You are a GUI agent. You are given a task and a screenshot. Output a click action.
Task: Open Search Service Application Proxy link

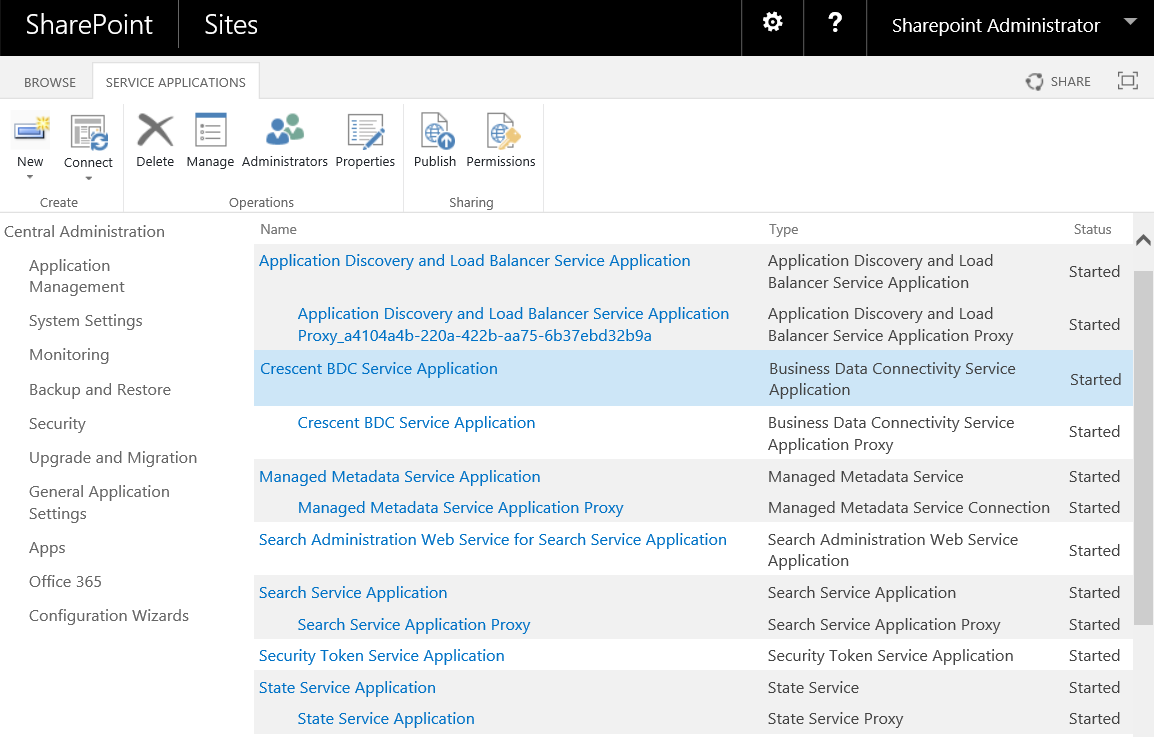pyautogui.click(x=413, y=625)
